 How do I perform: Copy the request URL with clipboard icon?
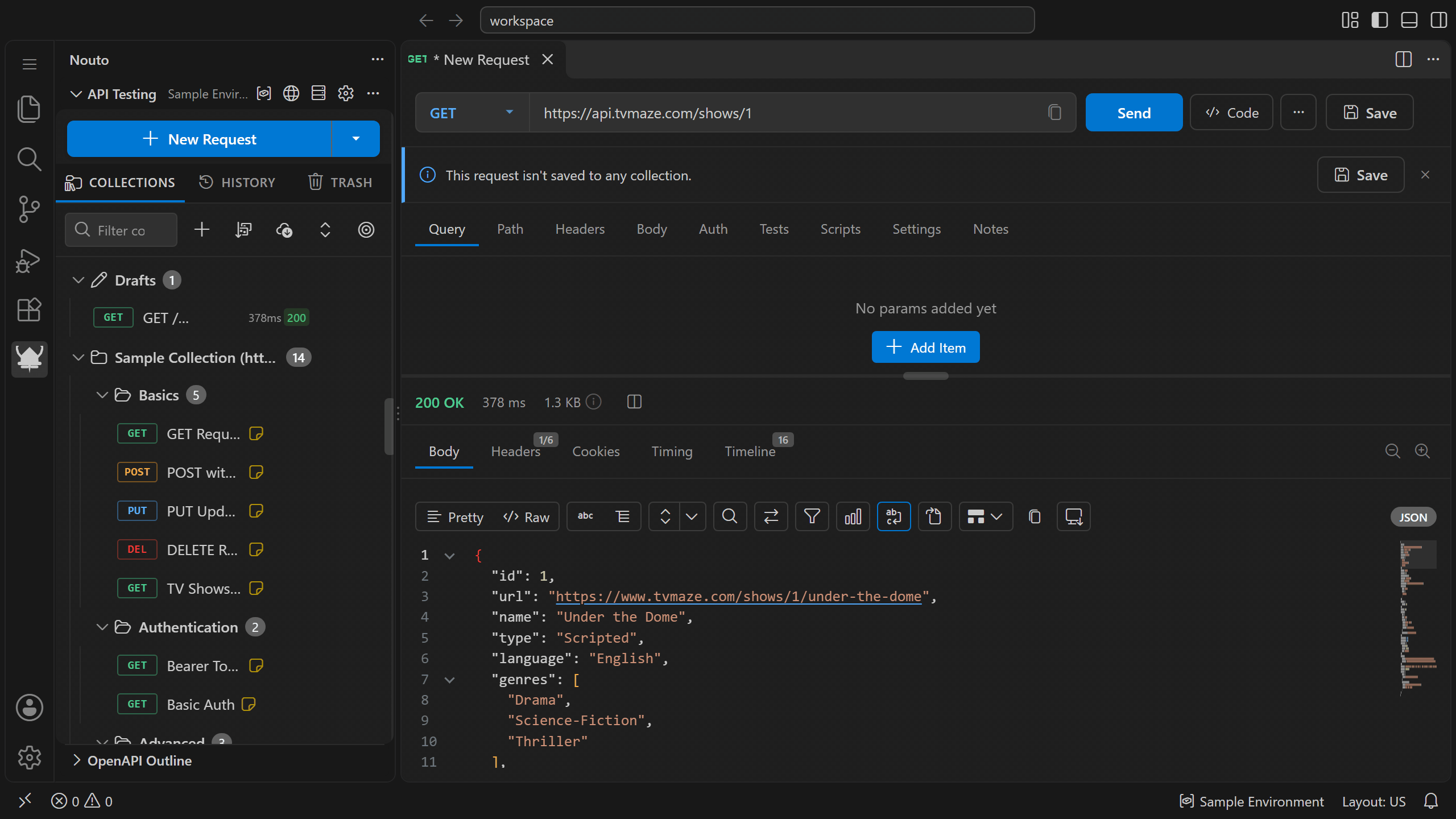(x=1054, y=113)
